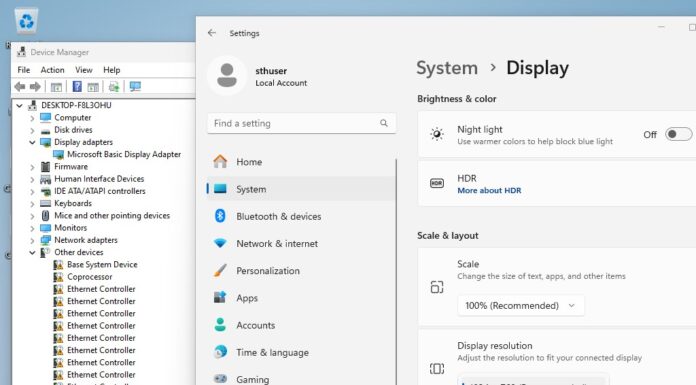
Task: Click the back arrow in Settings window
Action: pyautogui.click(x=212, y=33)
